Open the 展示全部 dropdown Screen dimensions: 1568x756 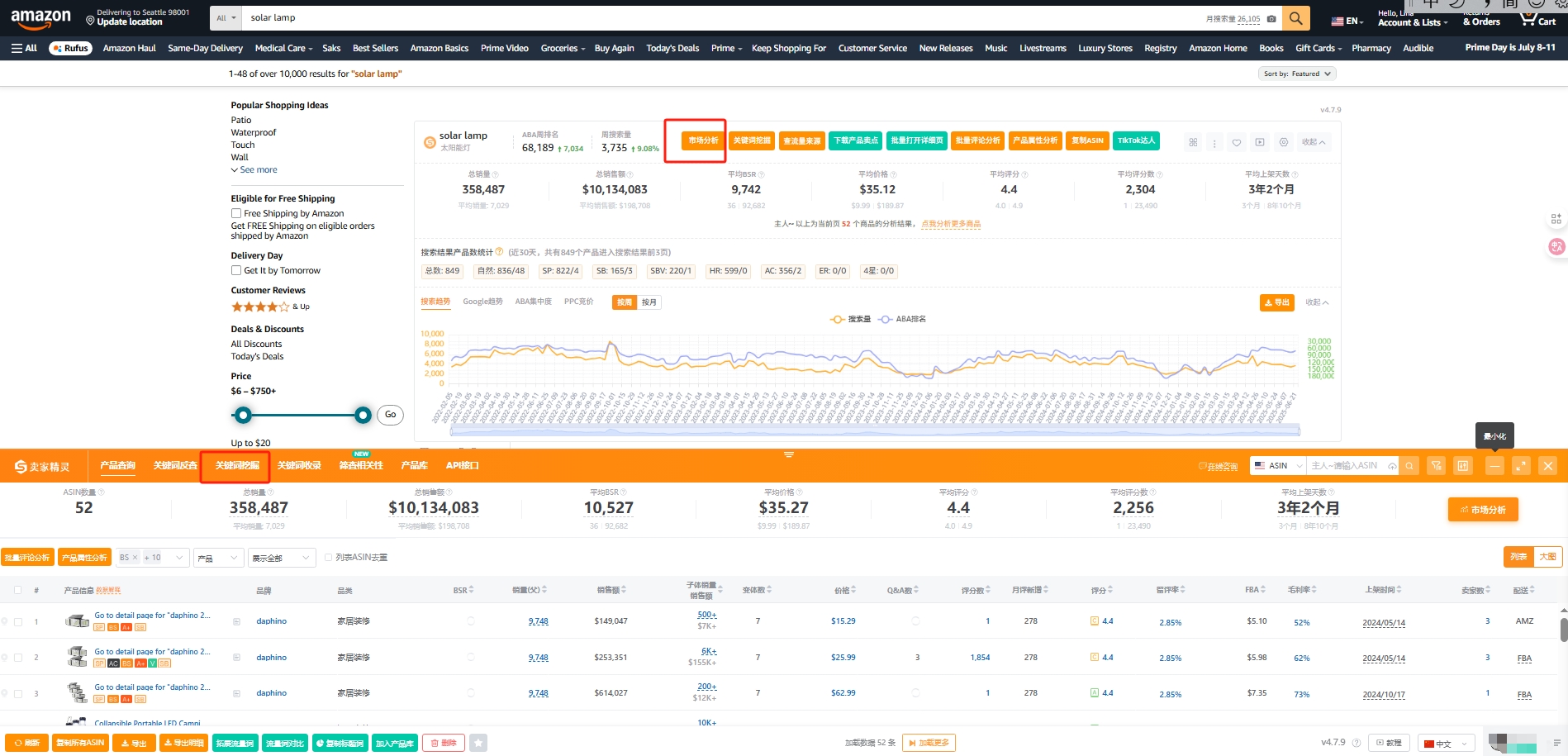282,558
